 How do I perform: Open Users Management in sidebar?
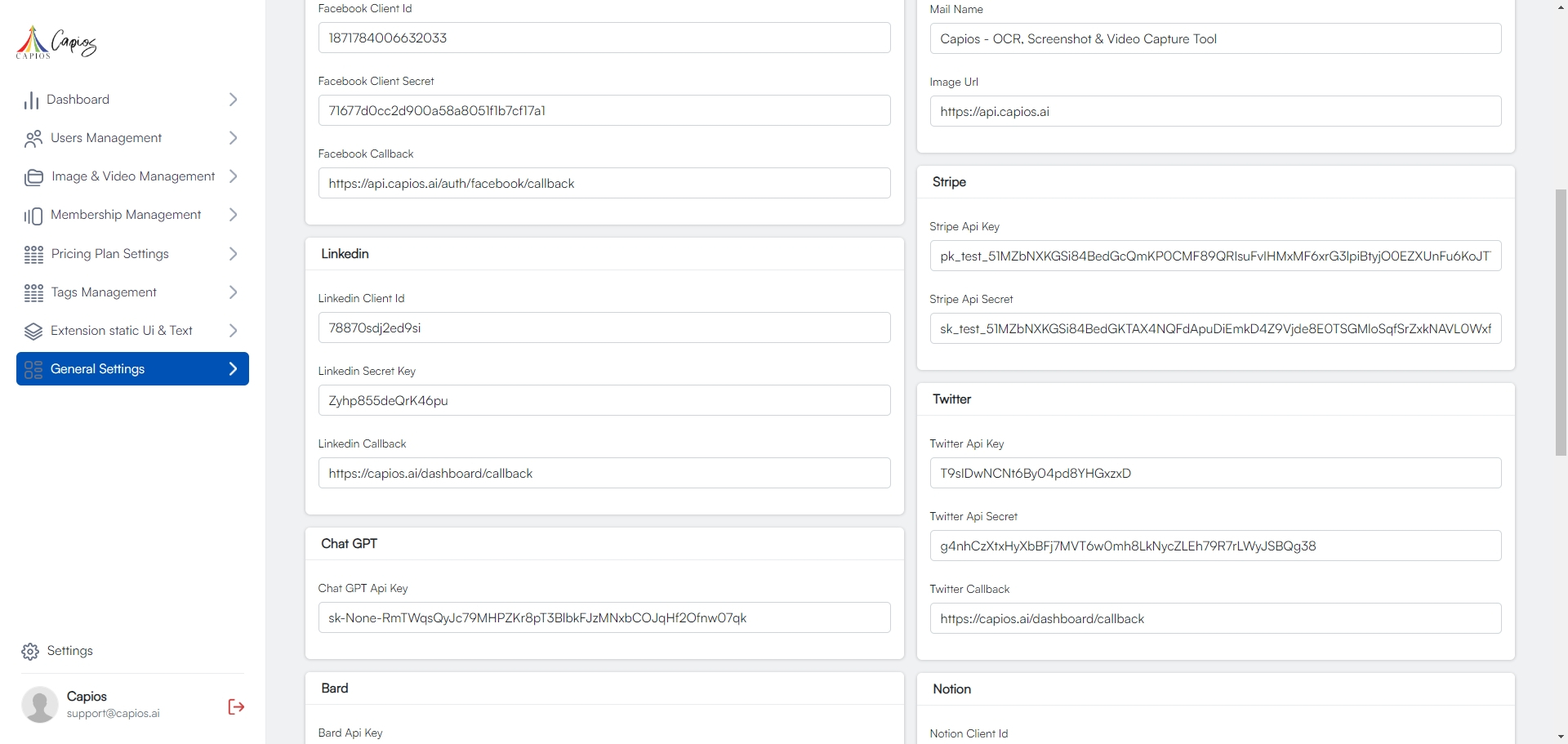(132, 138)
